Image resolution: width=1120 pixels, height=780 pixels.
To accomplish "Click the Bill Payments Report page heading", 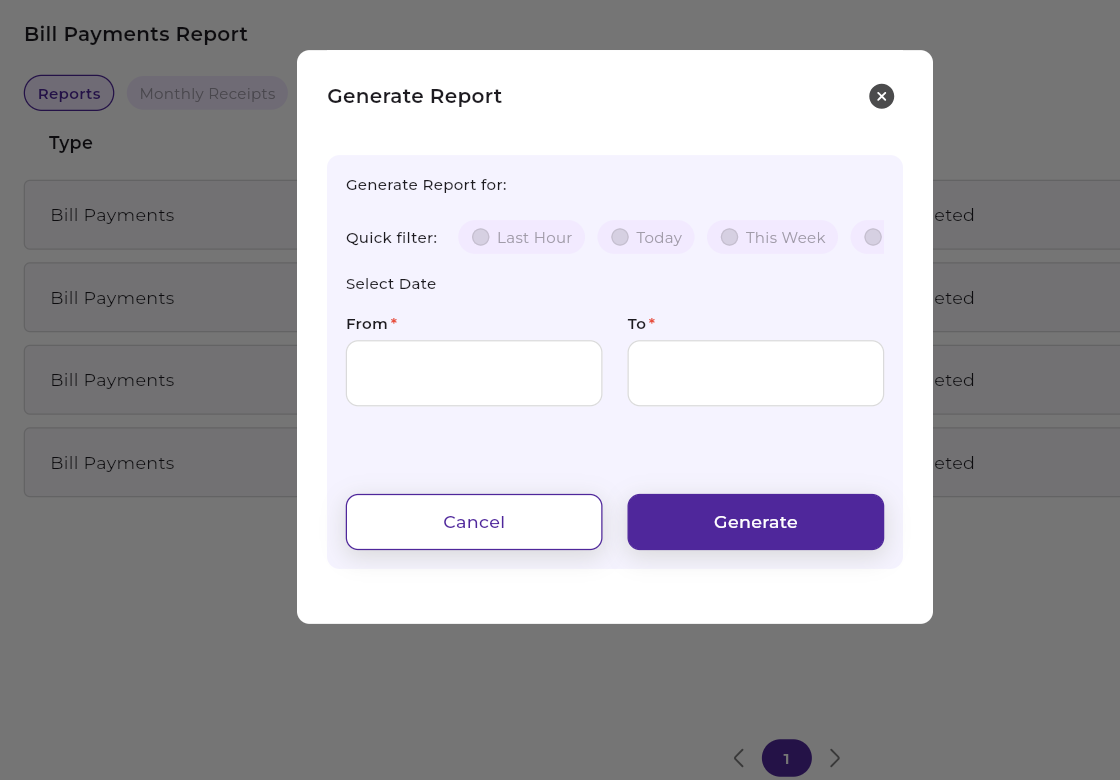I will click(136, 34).
